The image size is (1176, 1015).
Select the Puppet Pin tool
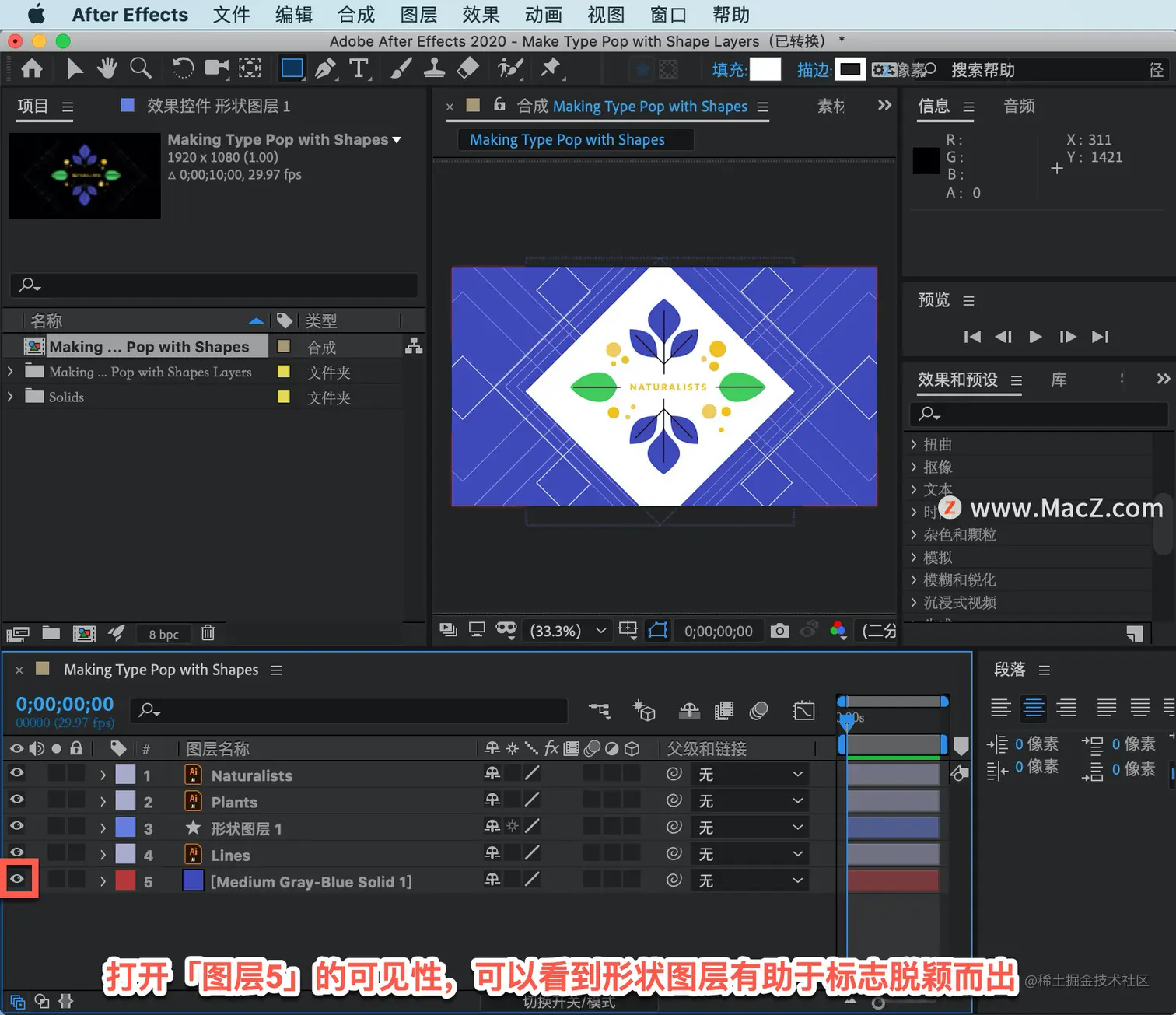pyautogui.click(x=551, y=69)
